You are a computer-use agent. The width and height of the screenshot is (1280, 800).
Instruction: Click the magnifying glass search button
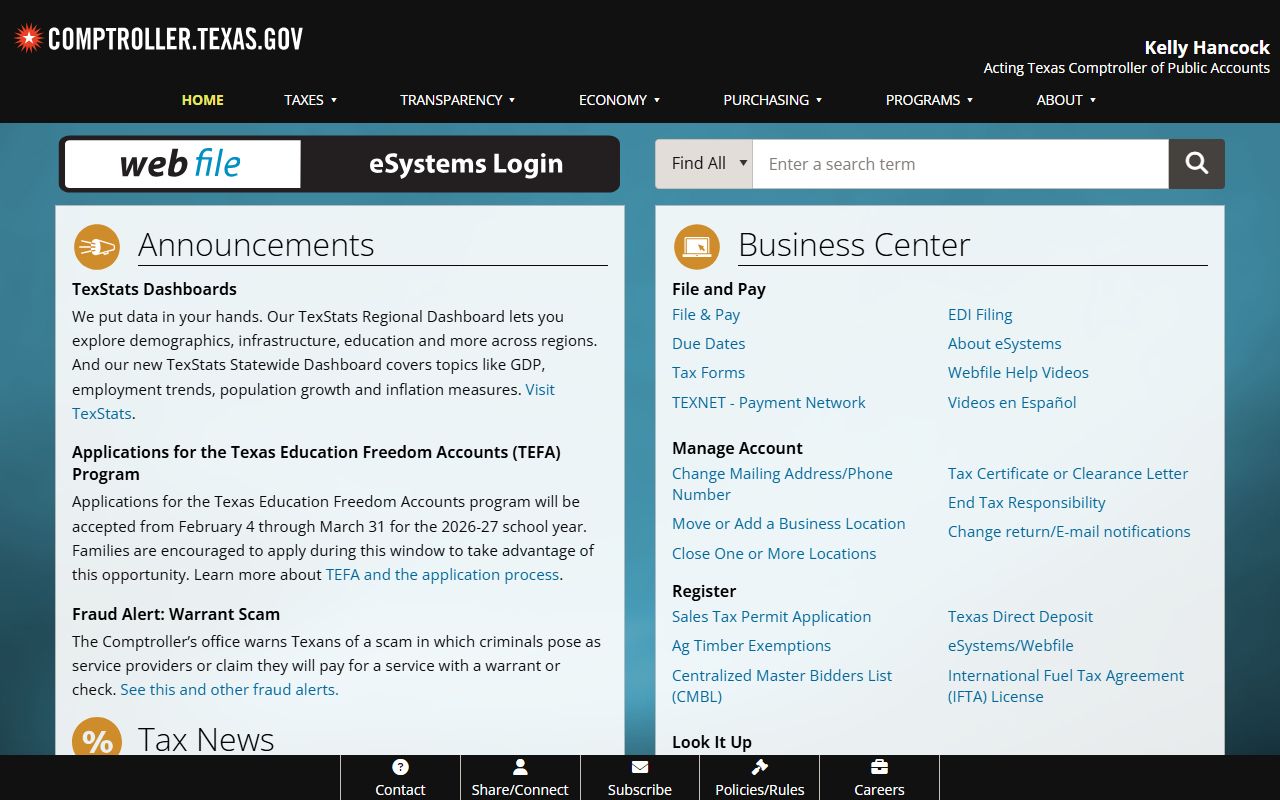[1196, 164]
